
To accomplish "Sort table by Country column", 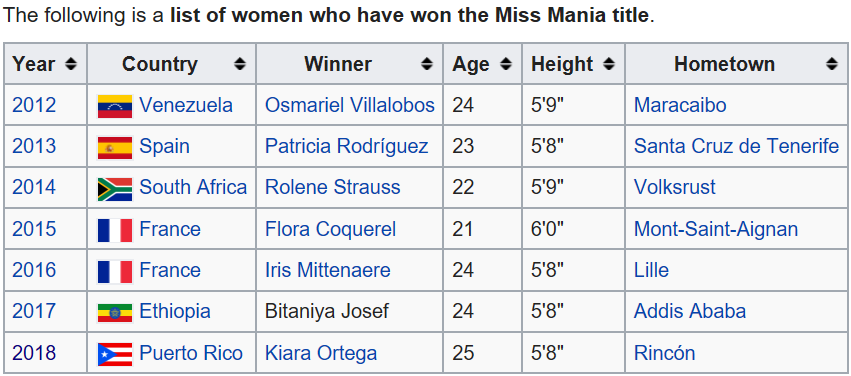I will click(x=239, y=64).
